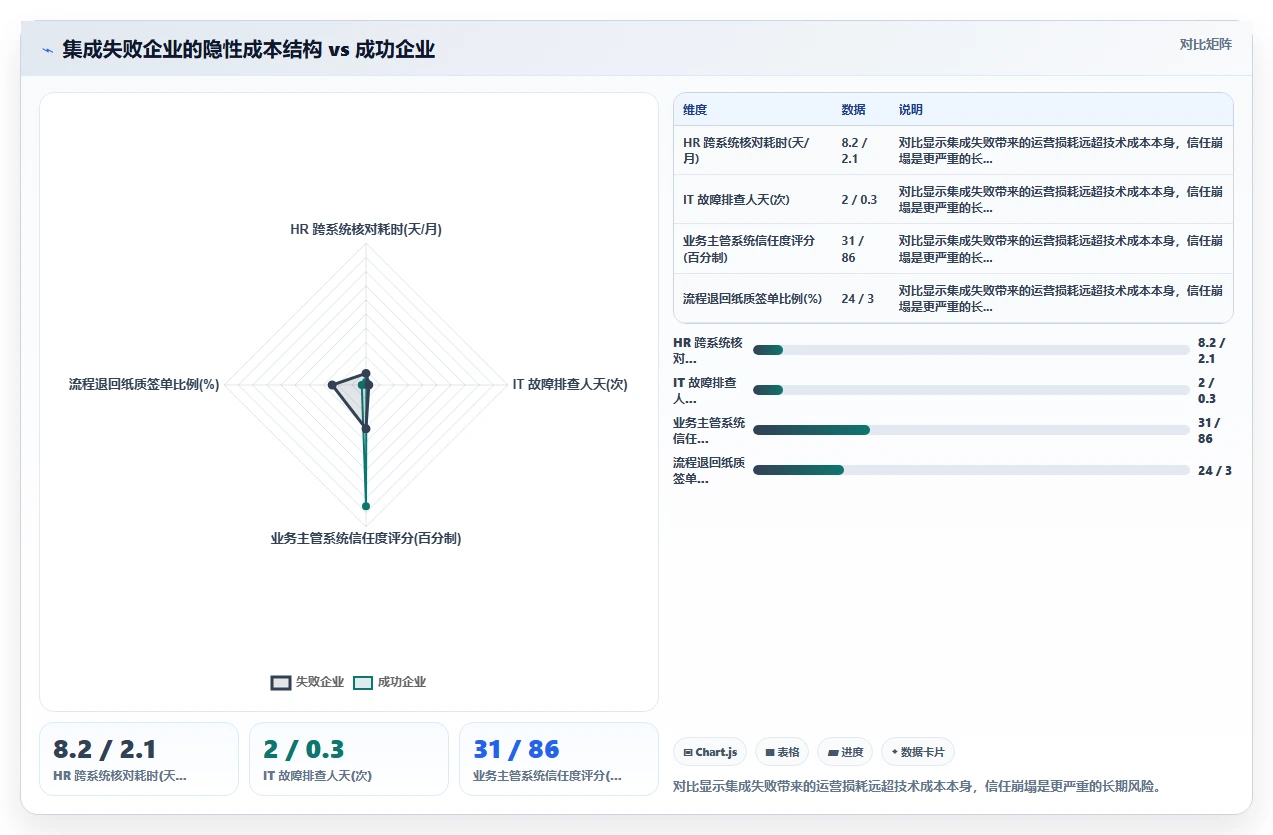
Task: Click the 说明 column header
Action: tap(910, 110)
